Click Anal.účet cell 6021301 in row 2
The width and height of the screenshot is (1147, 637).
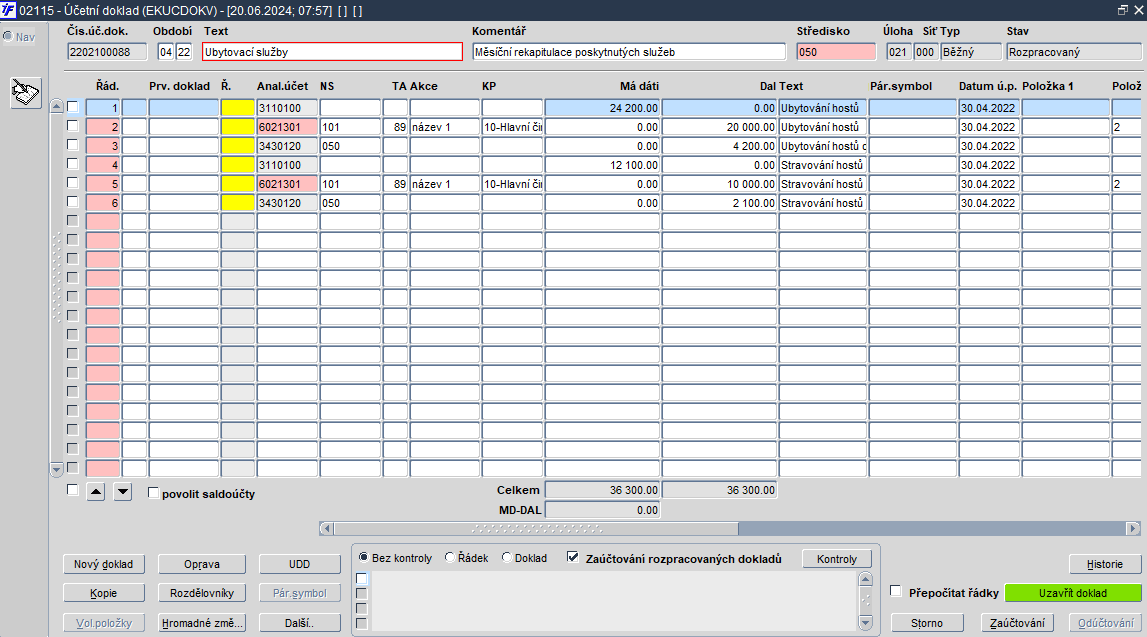pyautogui.click(x=287, y=127)
